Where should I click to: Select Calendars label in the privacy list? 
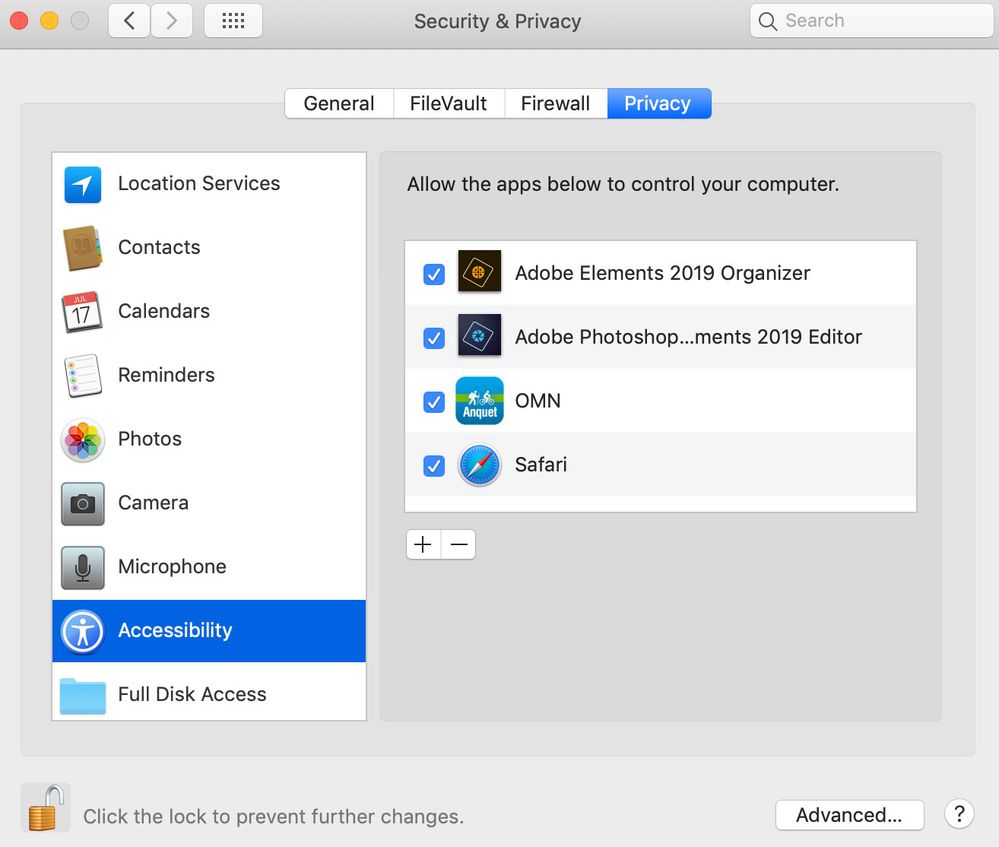click(x=164, y=311)
